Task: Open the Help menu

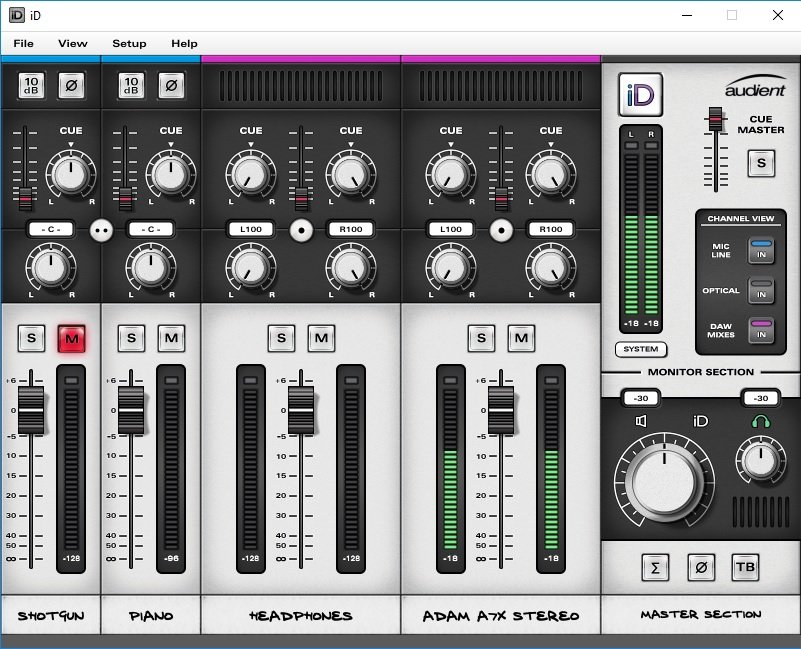Action: [184, 43]
